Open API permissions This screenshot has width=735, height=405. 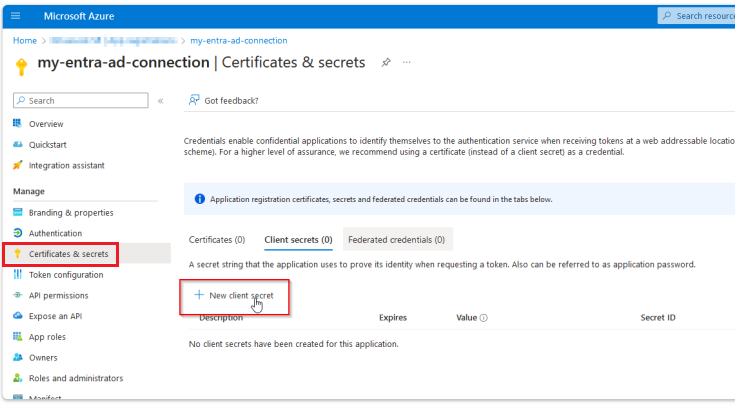coord(59,296)
